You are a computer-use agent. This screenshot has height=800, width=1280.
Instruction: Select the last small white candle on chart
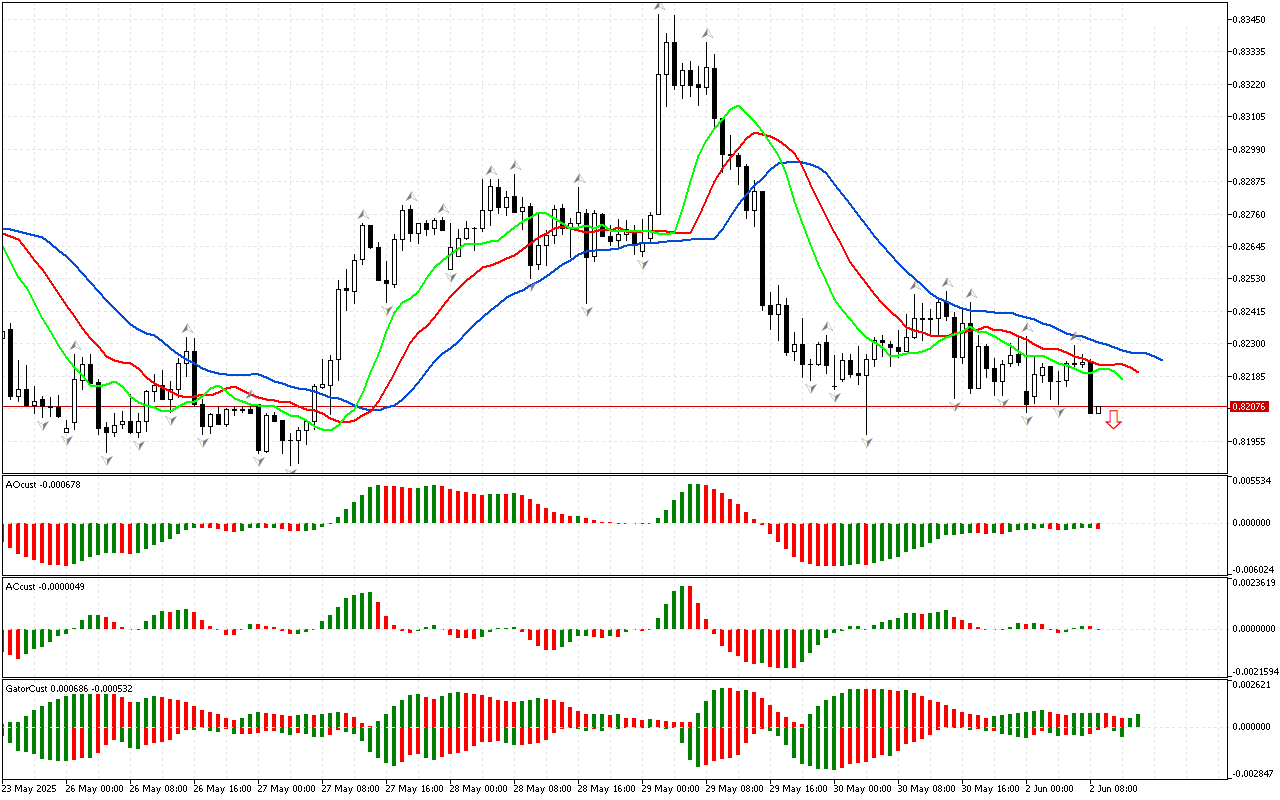pyautogui.click(x=1098, y=410)
